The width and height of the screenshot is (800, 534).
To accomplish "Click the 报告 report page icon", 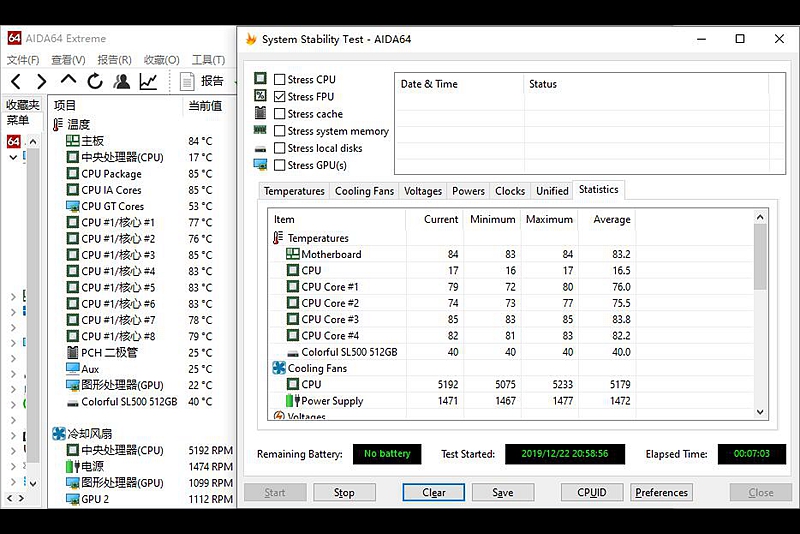I will [187, 81].
